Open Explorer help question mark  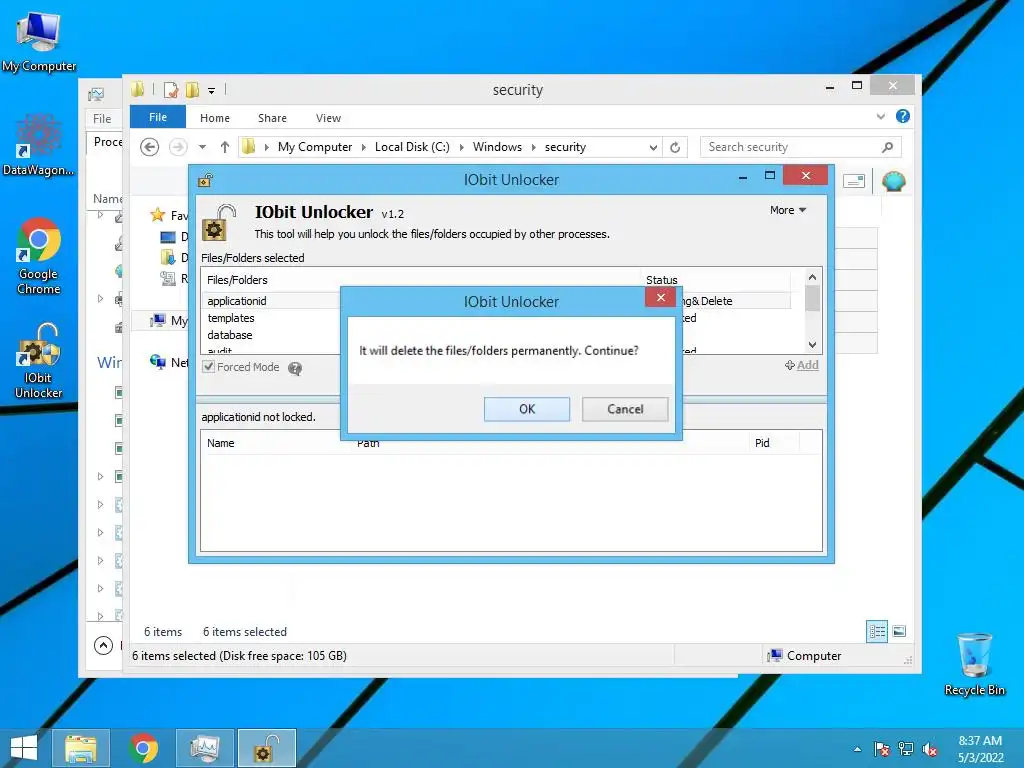pyautogui.click(x=903, y=116)
